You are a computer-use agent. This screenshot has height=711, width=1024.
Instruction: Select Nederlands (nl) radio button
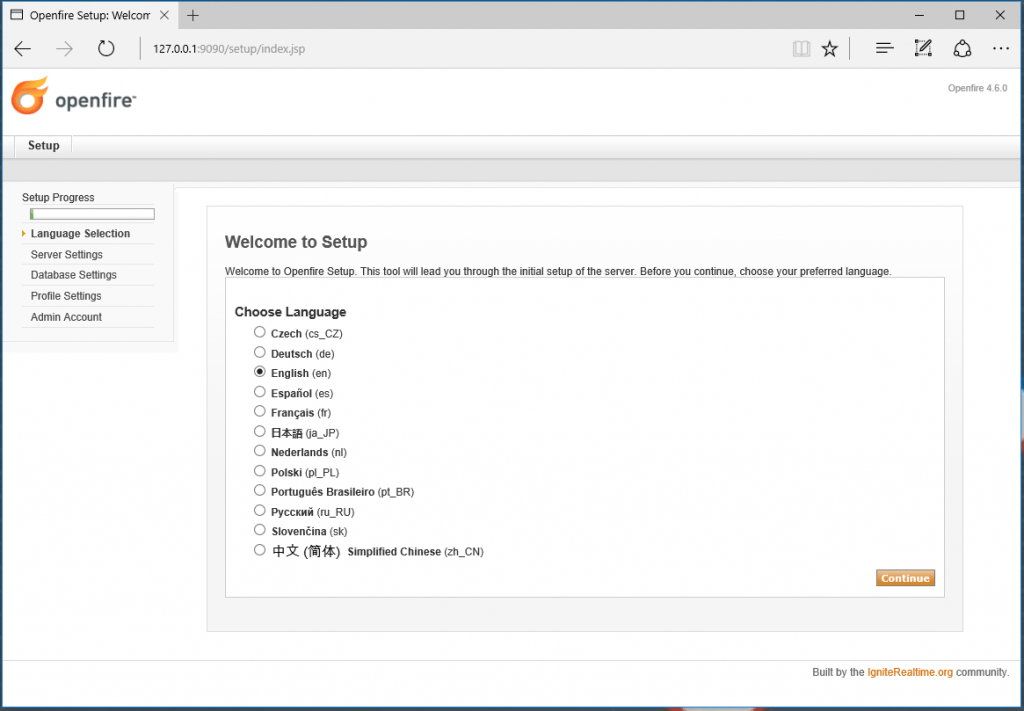coord(260,451)
